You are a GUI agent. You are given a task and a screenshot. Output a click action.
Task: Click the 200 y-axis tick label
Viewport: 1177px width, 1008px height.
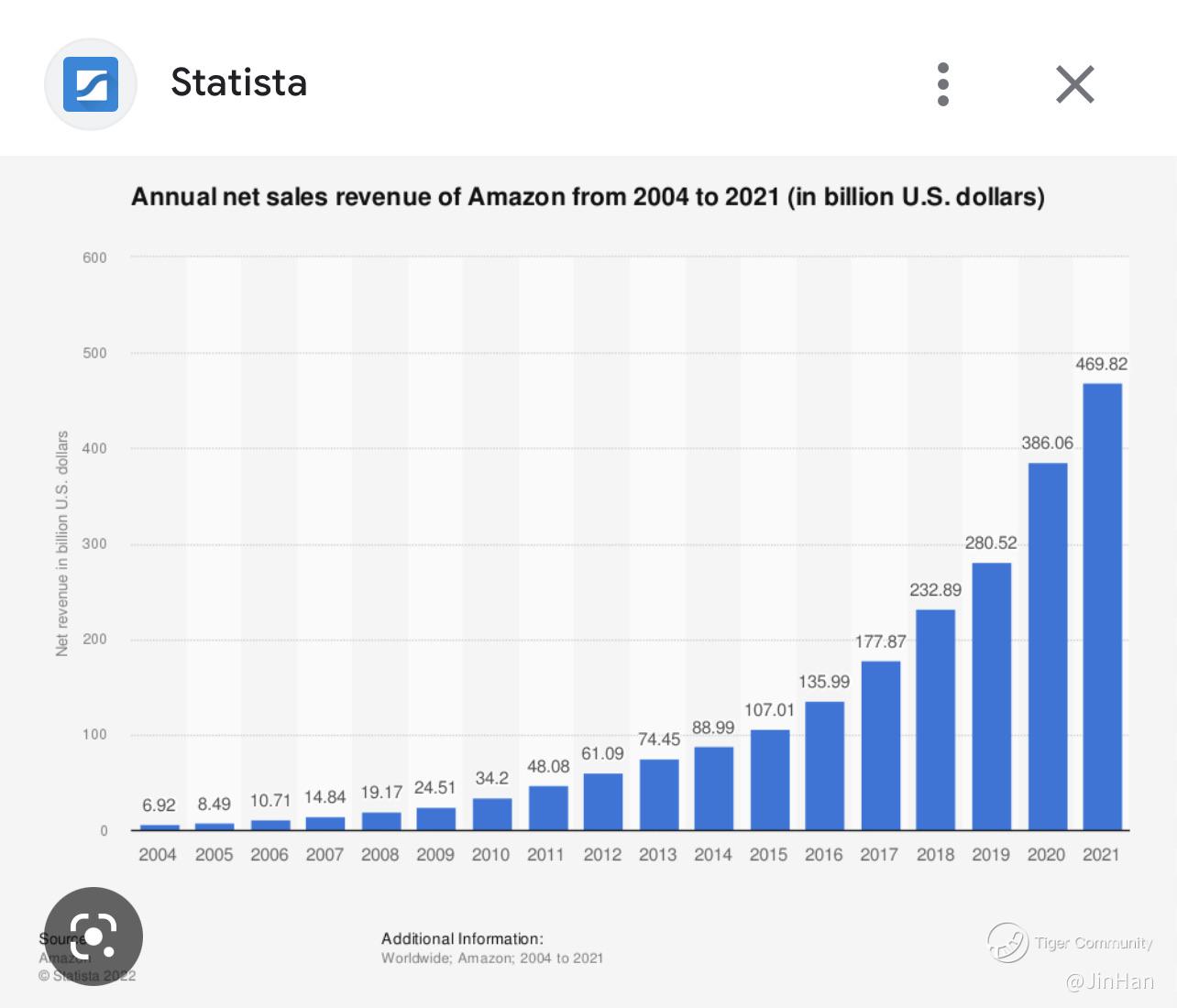click(94, 639)
